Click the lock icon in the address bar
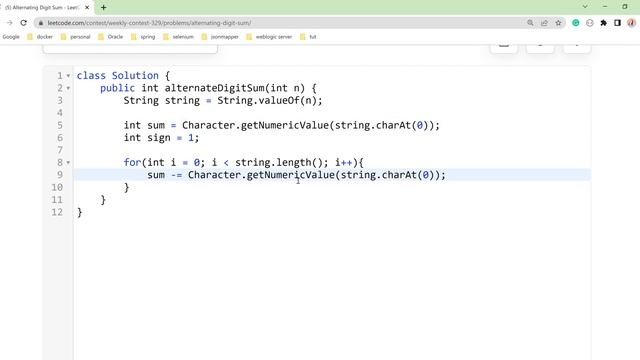Screen dimensions: 640x360 point(40,23)
